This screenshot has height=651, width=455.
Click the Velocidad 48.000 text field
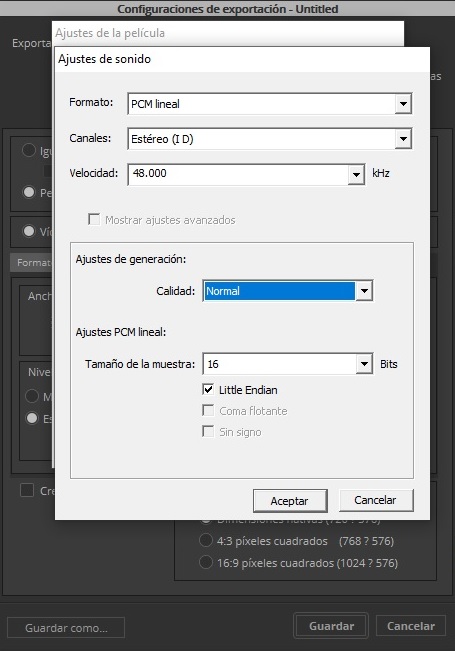tap(238, 174)
